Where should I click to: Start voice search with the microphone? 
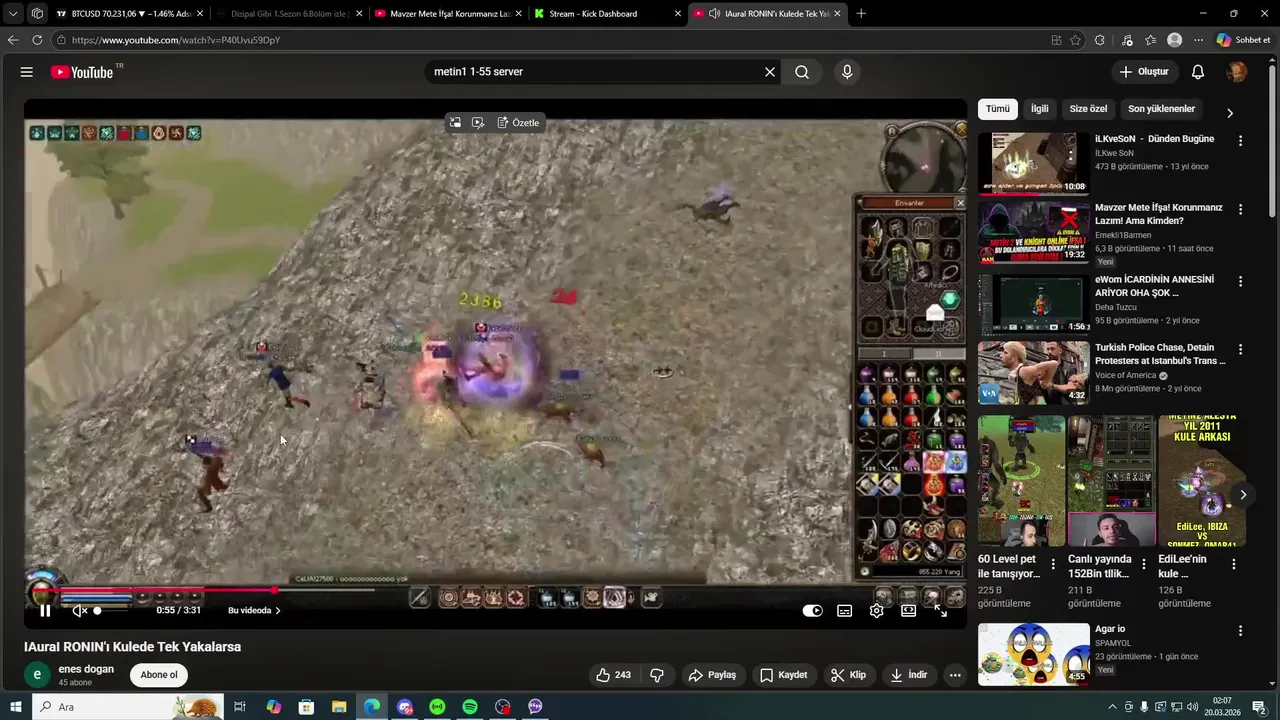pyautogui.click(x=847, y=72)
